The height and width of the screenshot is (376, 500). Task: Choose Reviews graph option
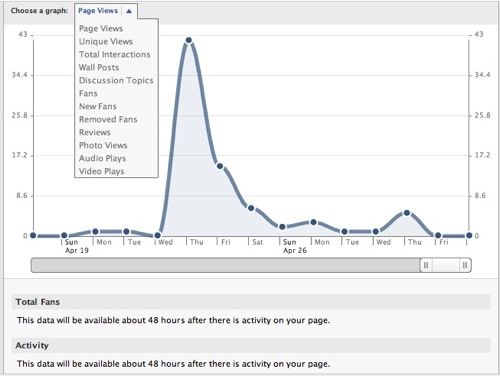tap(94, 132)
